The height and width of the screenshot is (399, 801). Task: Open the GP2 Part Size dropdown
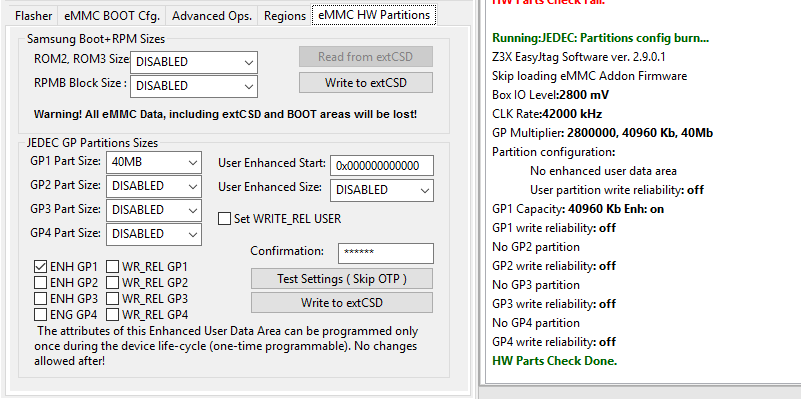click(154, 186)
